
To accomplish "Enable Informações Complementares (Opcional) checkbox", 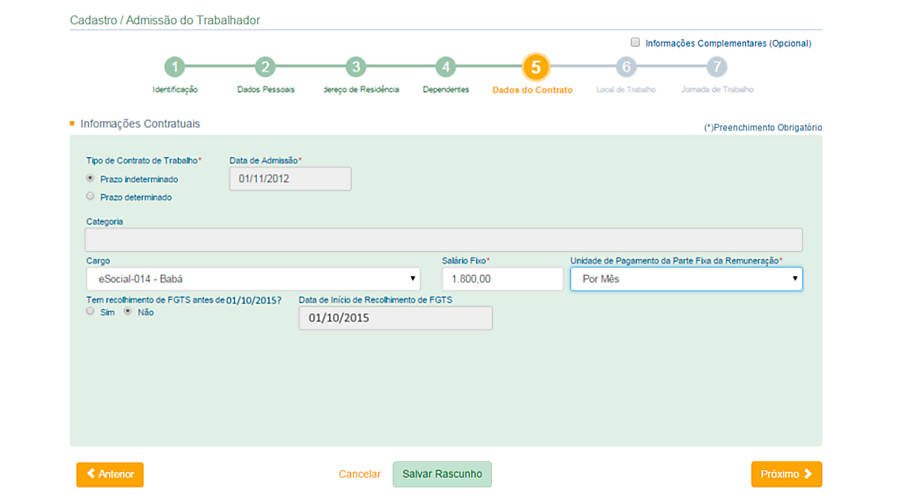I will 635,43.
